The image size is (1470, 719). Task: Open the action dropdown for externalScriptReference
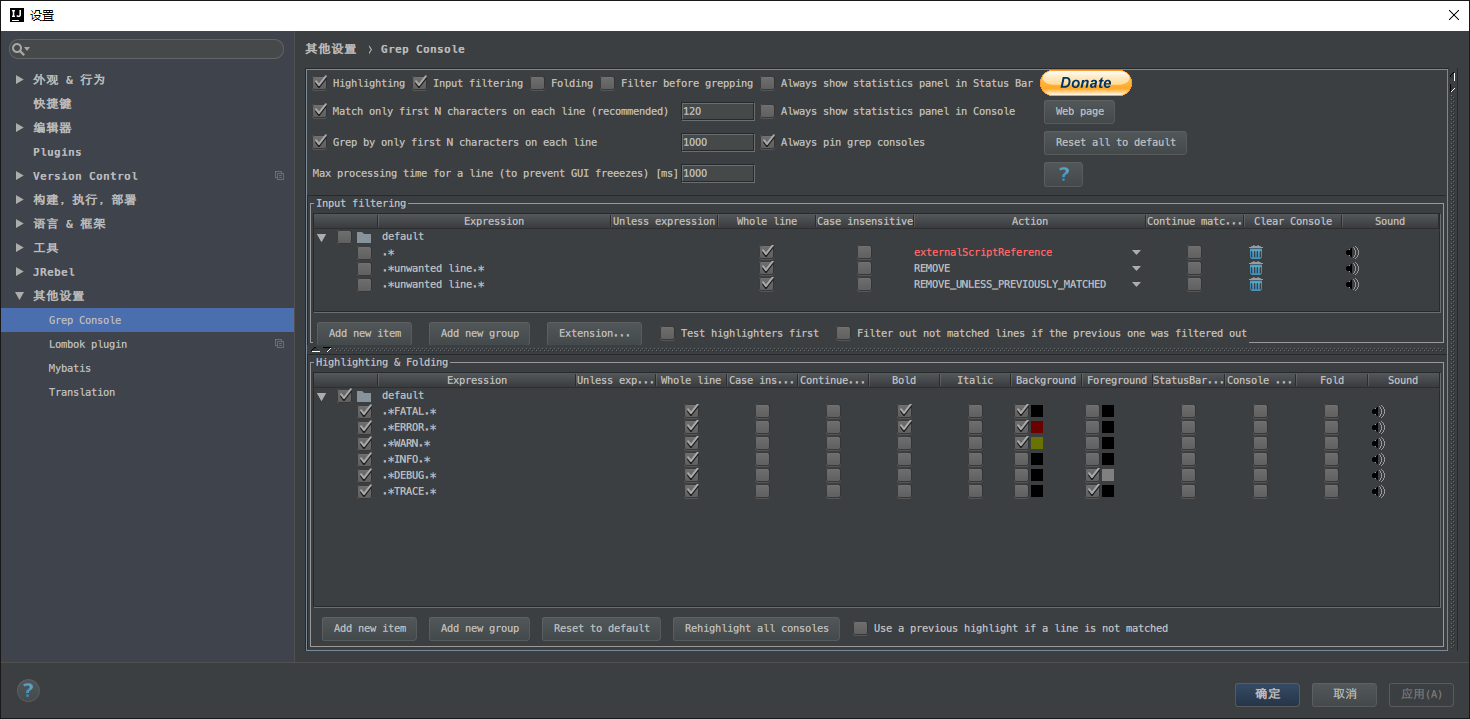click(1136, 252)
